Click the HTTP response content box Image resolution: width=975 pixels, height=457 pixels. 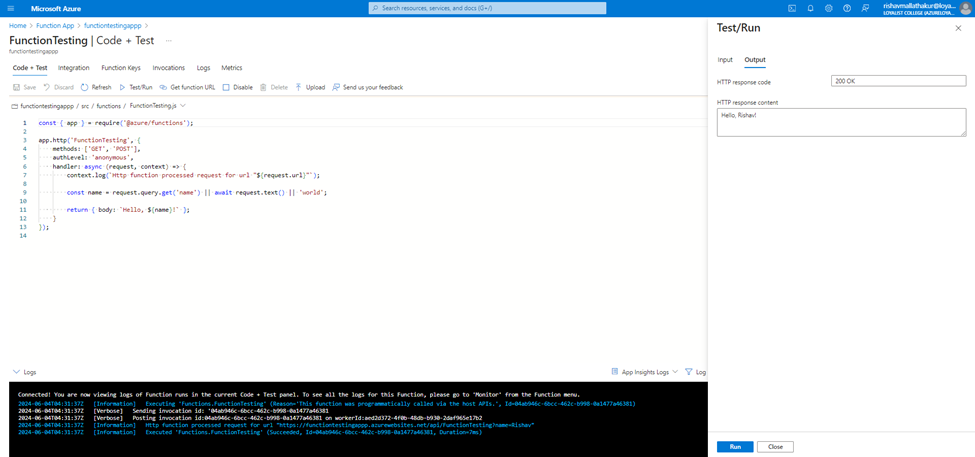[841, 122]
